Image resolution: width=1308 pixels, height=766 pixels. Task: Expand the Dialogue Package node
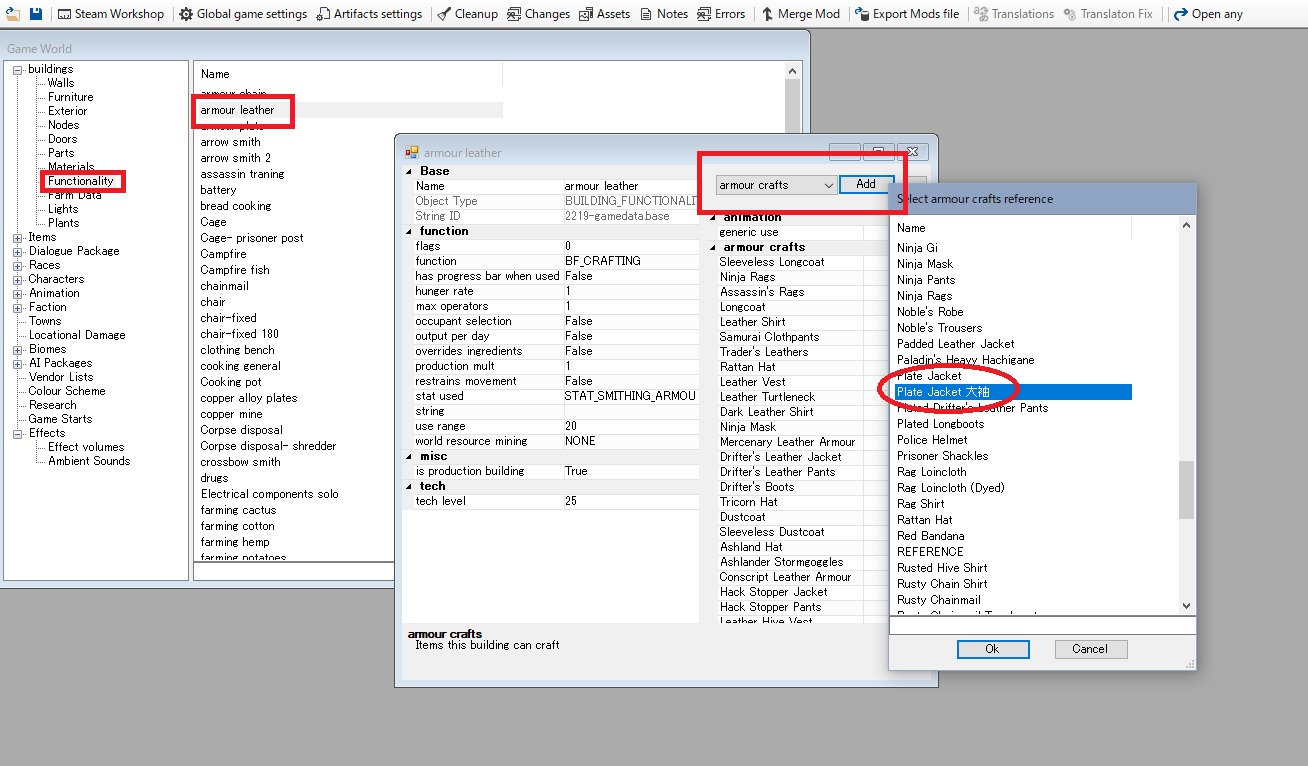click(18, 251)
